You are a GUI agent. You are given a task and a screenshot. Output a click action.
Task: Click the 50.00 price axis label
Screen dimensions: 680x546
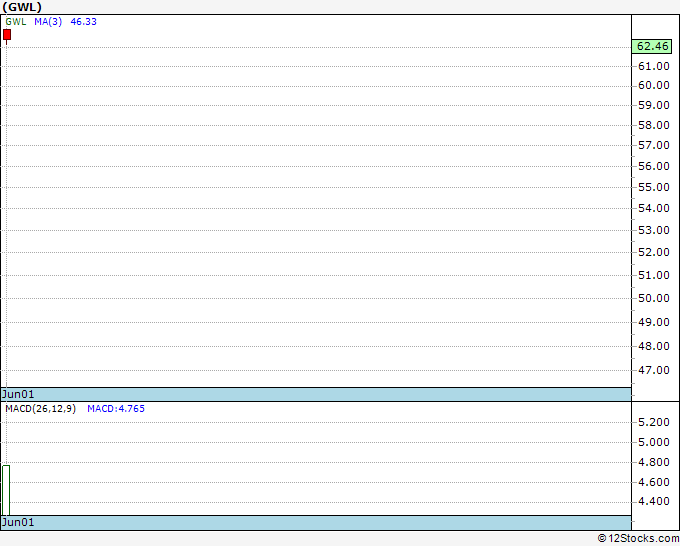[654, 298]
